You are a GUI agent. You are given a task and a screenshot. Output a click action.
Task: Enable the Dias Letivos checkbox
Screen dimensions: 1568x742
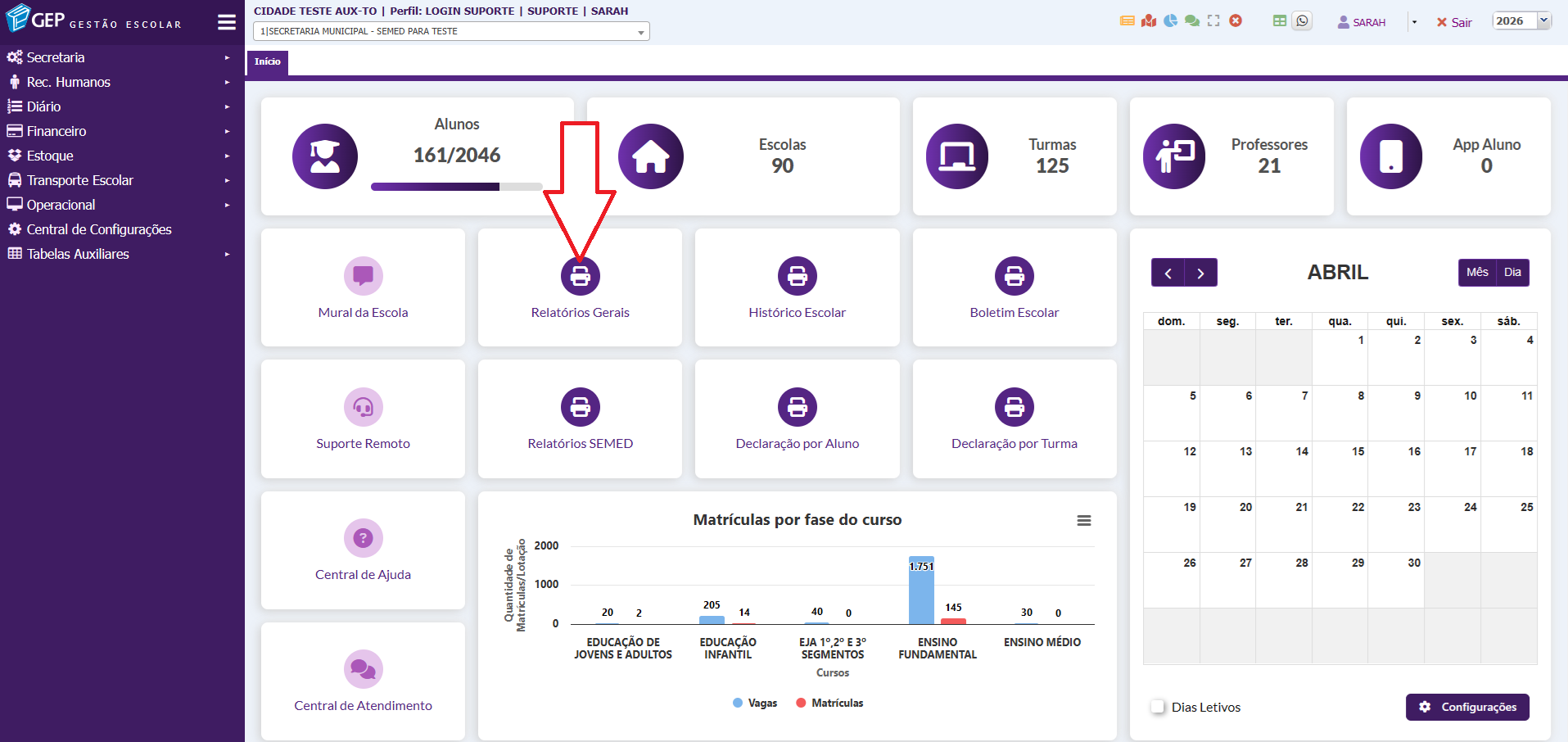coord(1158,707)
